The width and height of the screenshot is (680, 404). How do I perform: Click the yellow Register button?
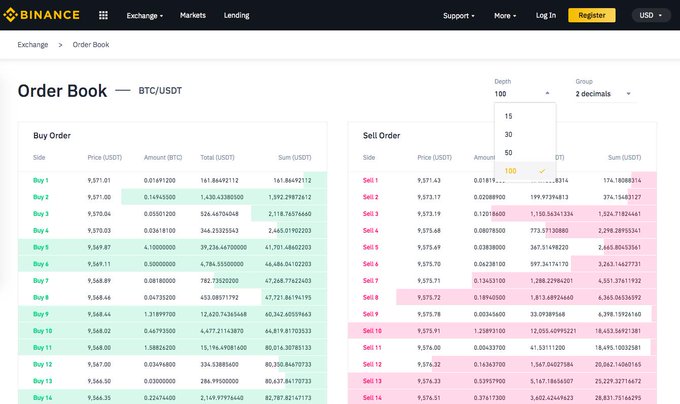[592, 15]
